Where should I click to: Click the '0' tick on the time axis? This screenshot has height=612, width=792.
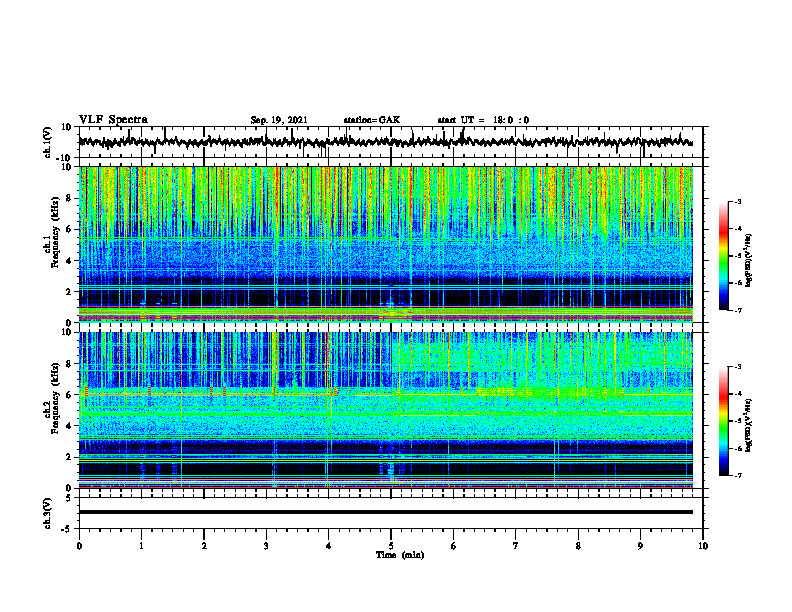pos(79,546)
